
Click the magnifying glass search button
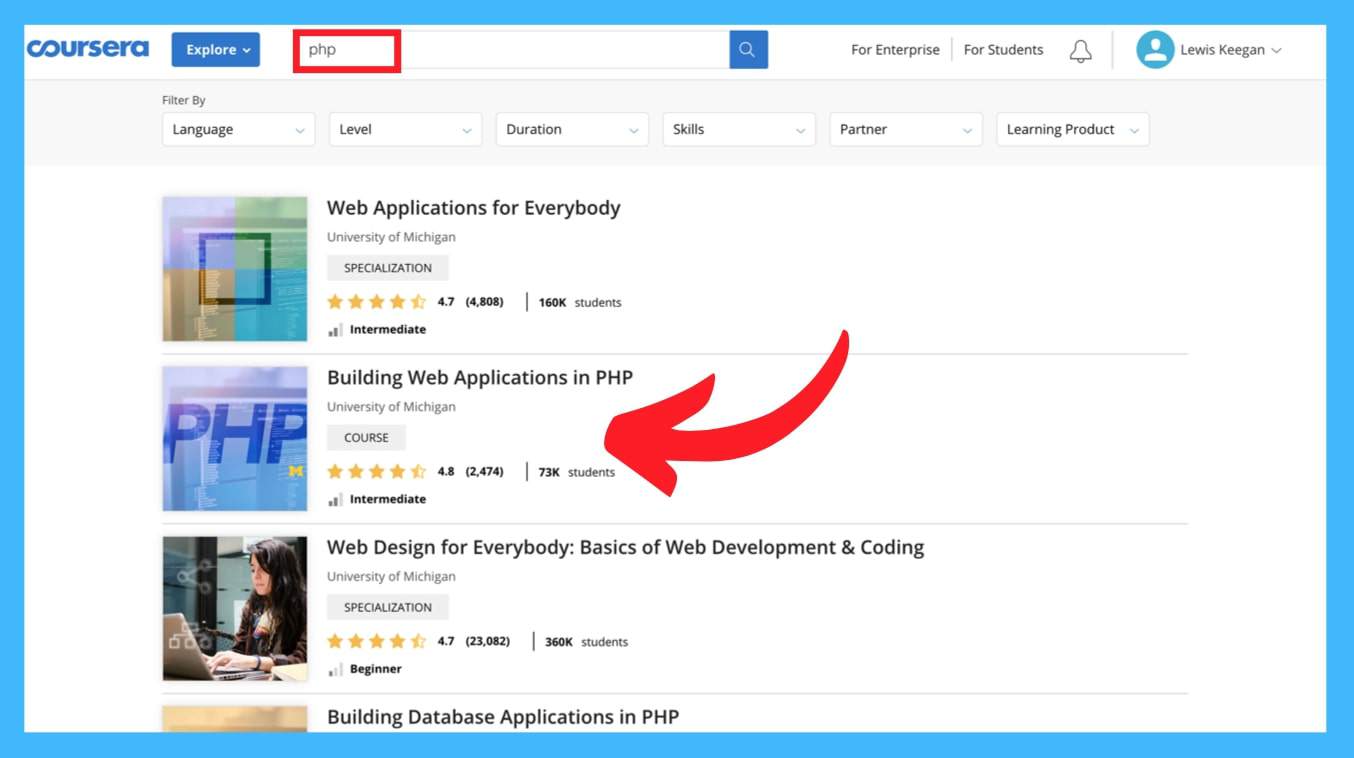pos(748,49)
